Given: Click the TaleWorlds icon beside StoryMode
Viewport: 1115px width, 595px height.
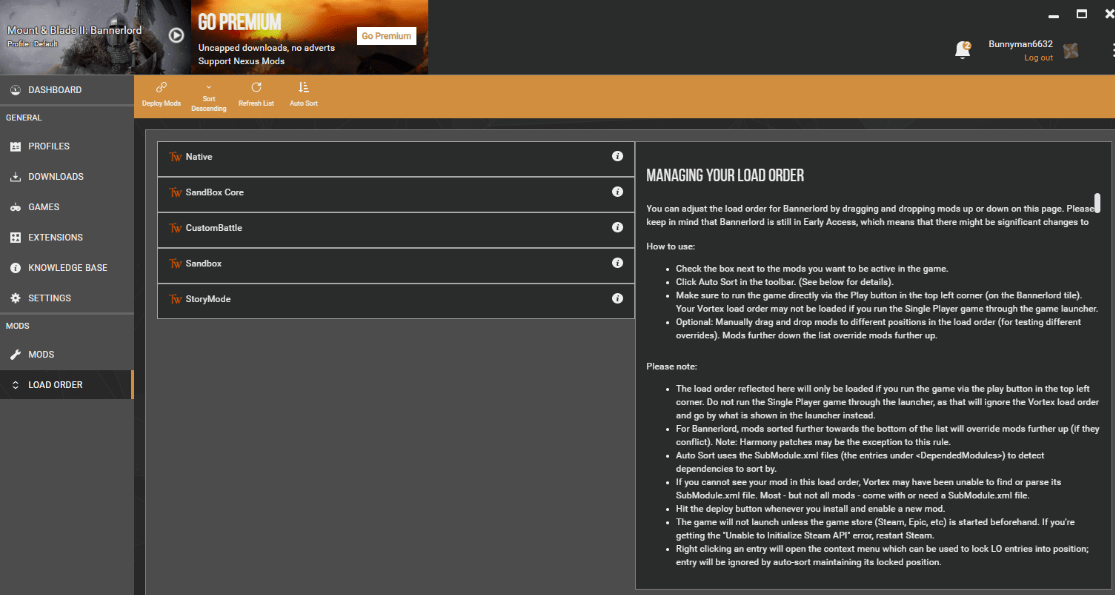Looking at the screenshot, I should [x=176, y=299].
